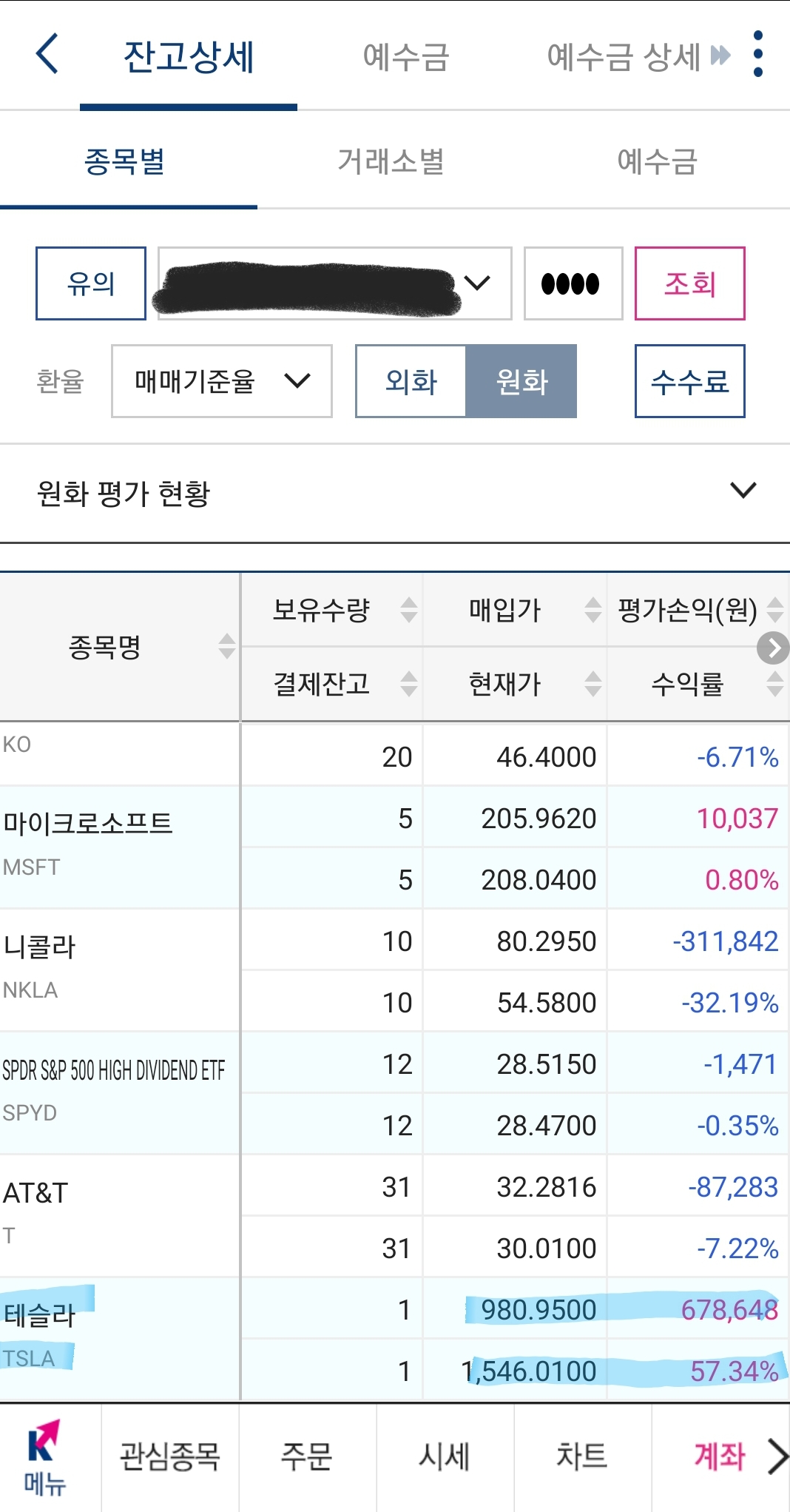Open 차트 in bottom navigation
This screenshot has height=1512, width=790.
[582, 1456]
